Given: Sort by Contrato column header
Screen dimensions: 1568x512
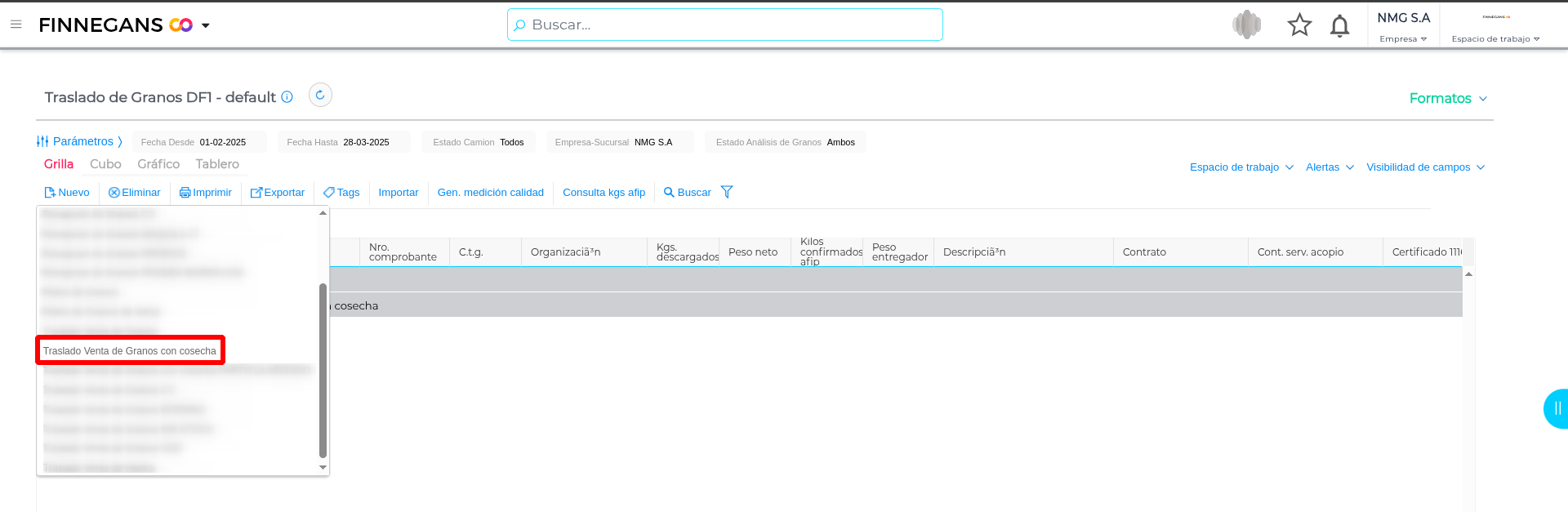Looking at the screenshot, I should (1181, 252).
